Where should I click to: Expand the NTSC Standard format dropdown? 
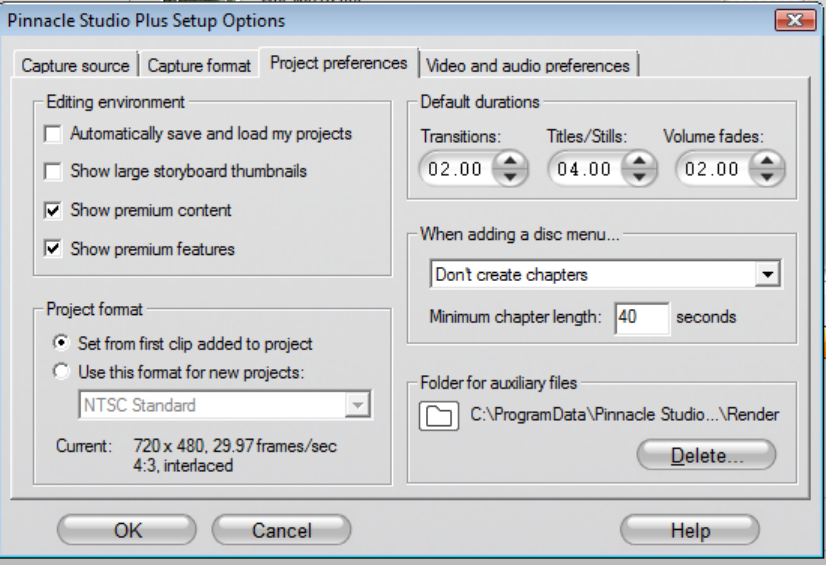tap(357, 405)
